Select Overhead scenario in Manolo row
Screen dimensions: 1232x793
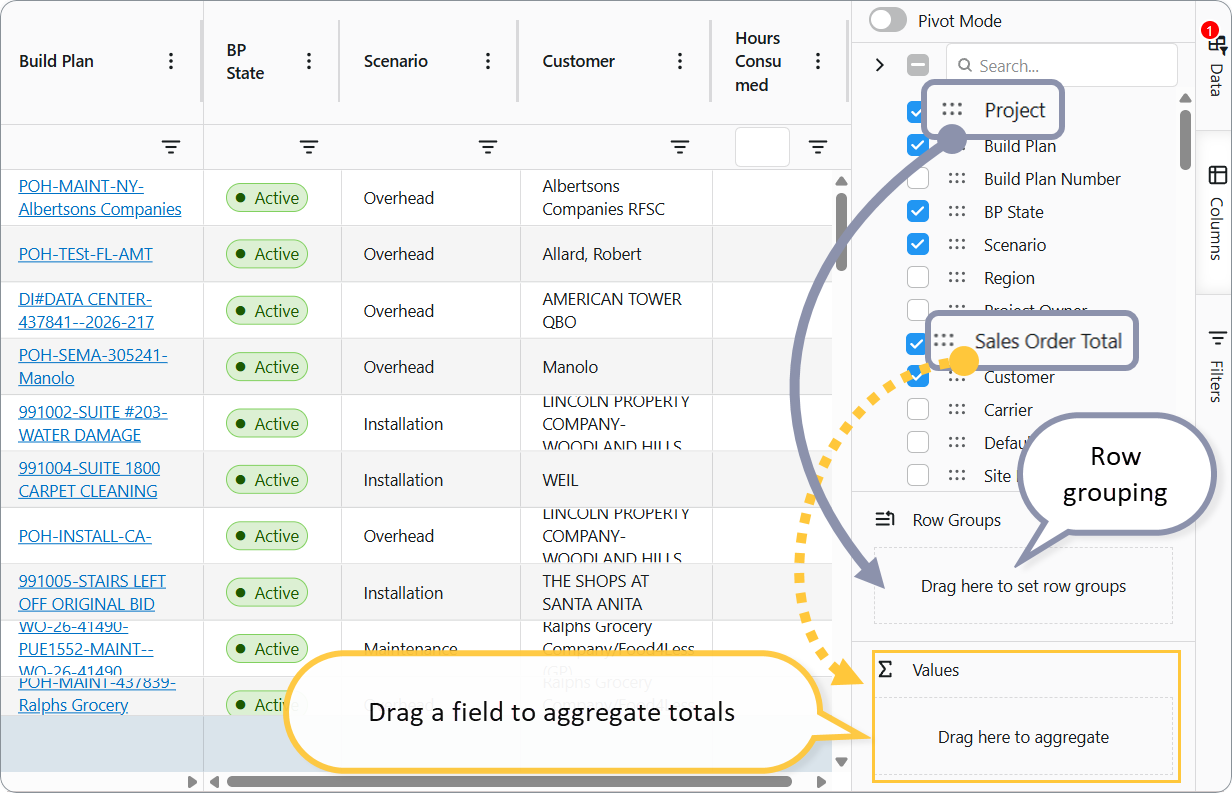click(x=431, y=367)
